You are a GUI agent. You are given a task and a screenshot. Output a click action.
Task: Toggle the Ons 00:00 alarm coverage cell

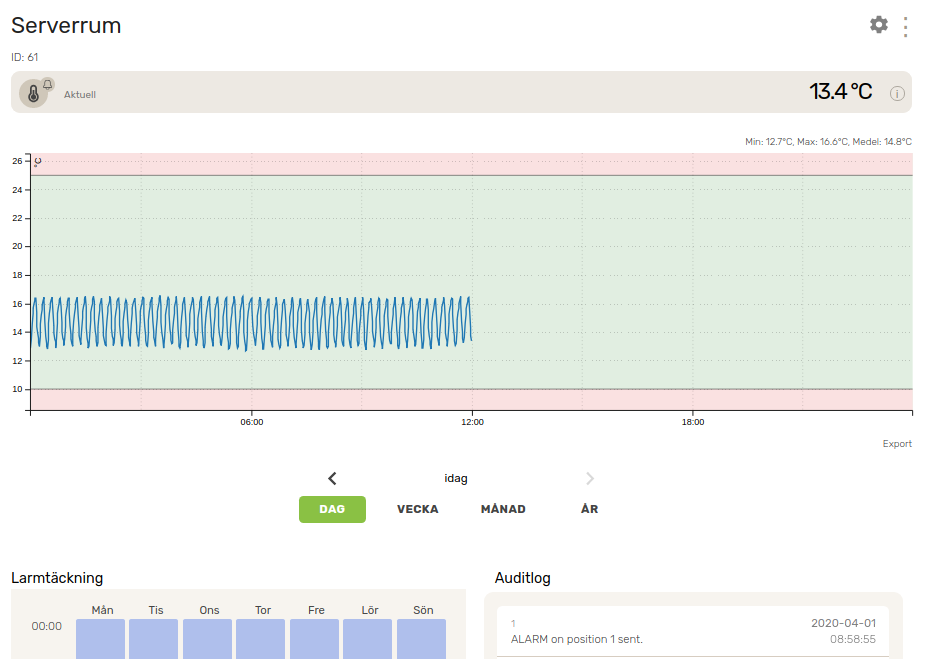point(207,638)
